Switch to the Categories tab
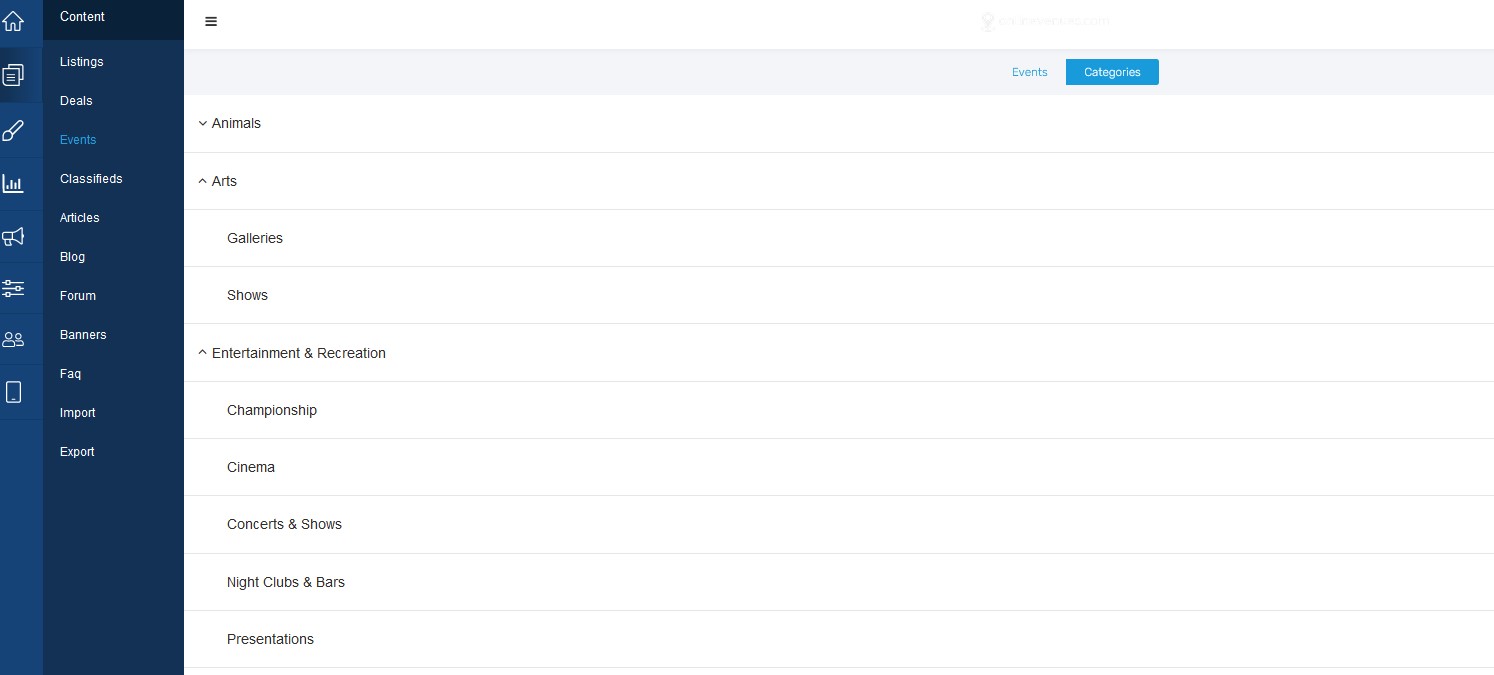1494x675 pixels. [x=1112, y=72]
